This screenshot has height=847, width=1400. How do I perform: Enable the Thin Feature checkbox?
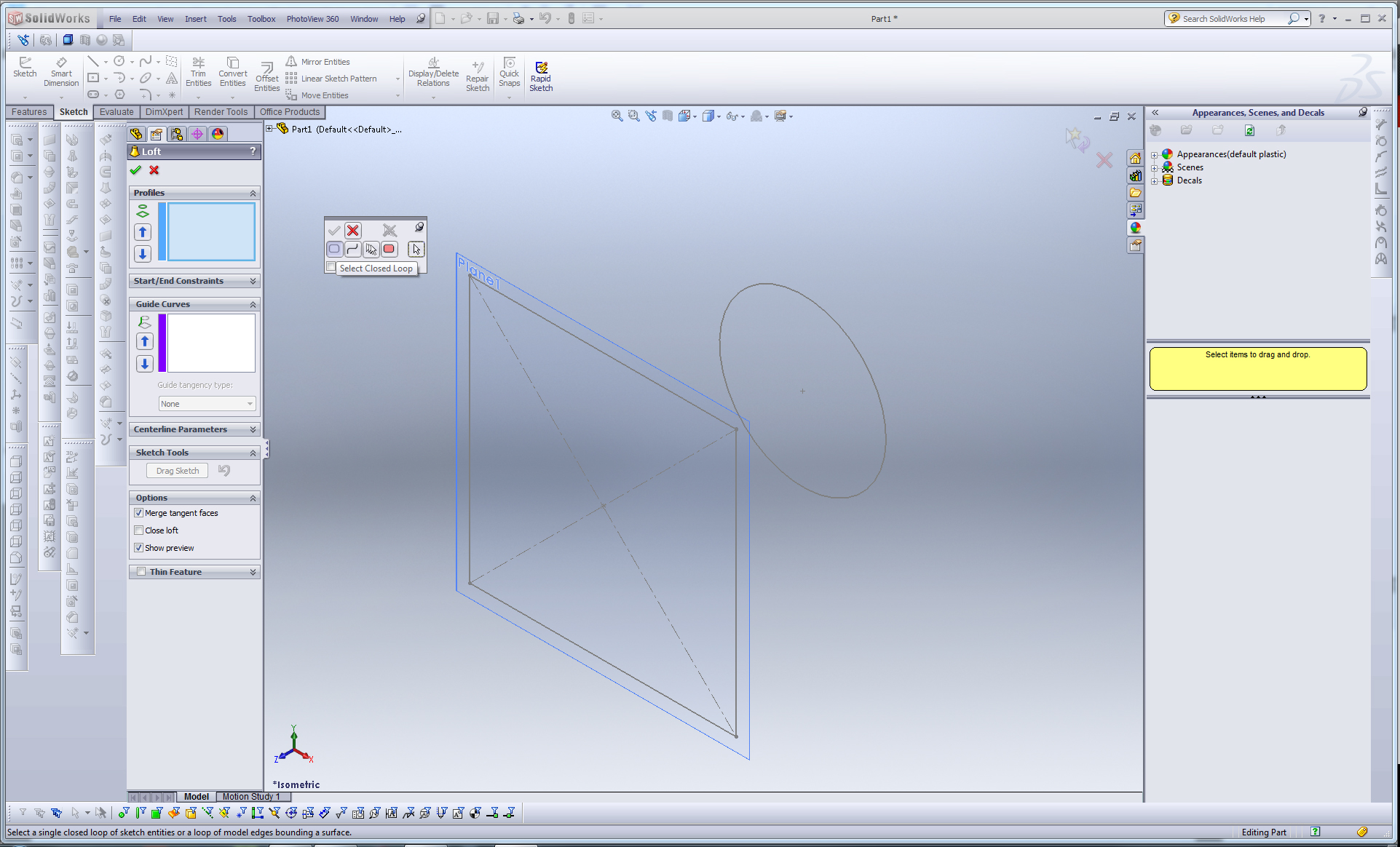(141, 572)
